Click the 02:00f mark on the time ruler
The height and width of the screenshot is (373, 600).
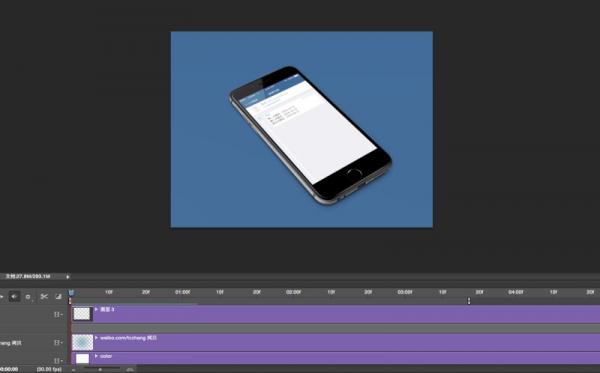click(x=293, y=292)
